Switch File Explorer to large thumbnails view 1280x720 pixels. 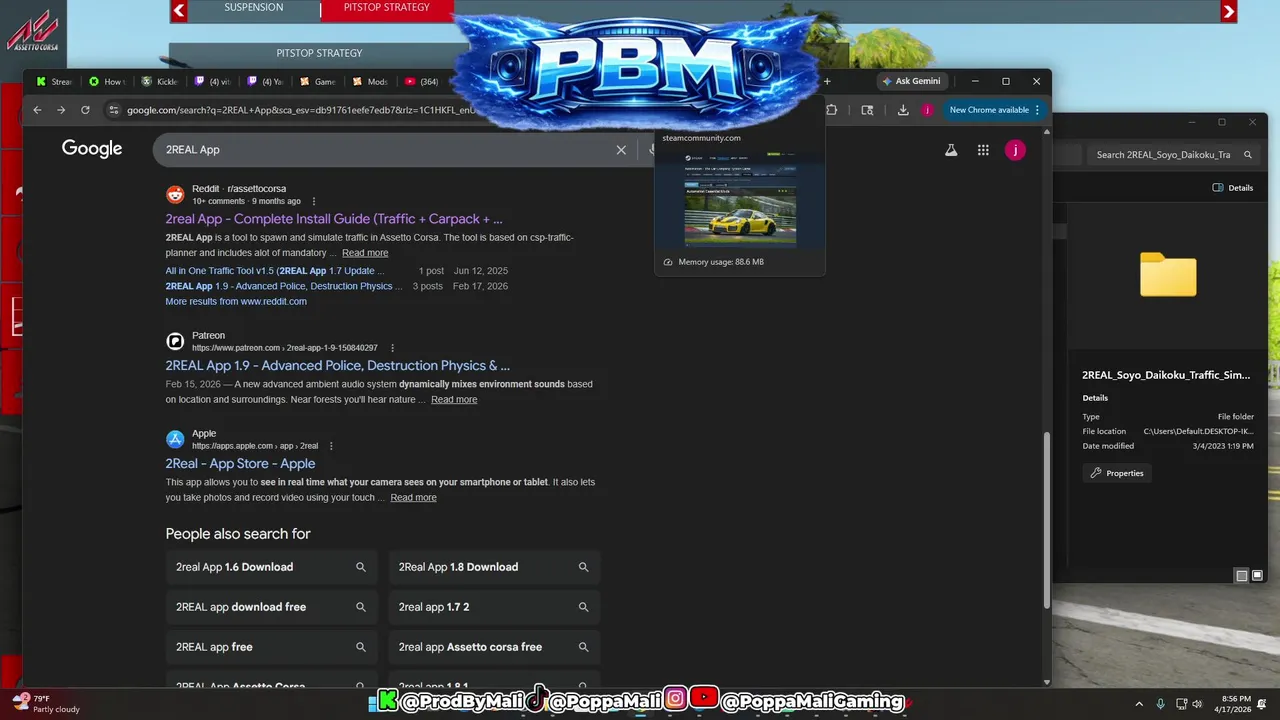pos(1257,575)
